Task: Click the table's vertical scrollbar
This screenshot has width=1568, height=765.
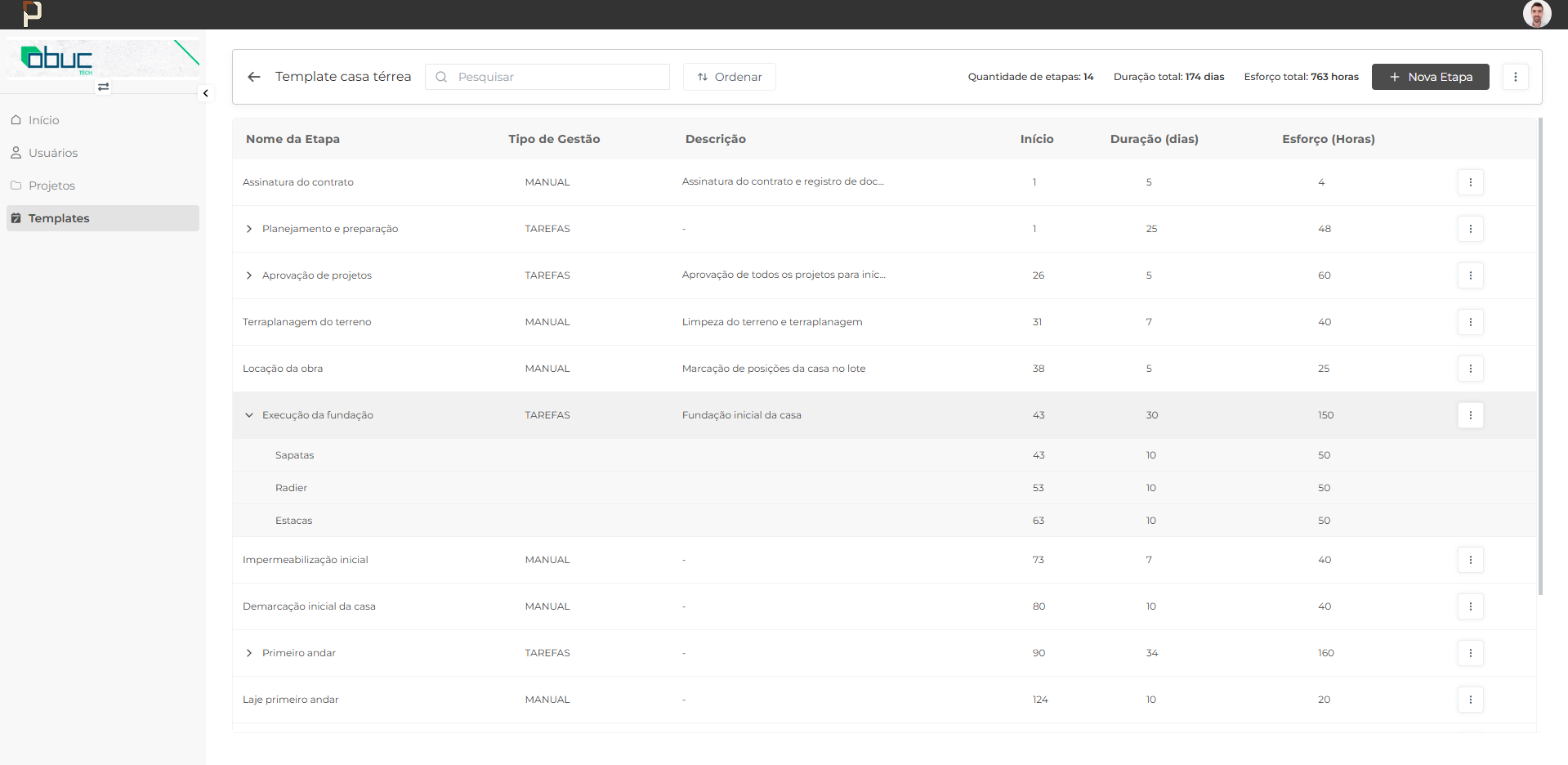Action: pyautogui.click(x=1540, y=356)
